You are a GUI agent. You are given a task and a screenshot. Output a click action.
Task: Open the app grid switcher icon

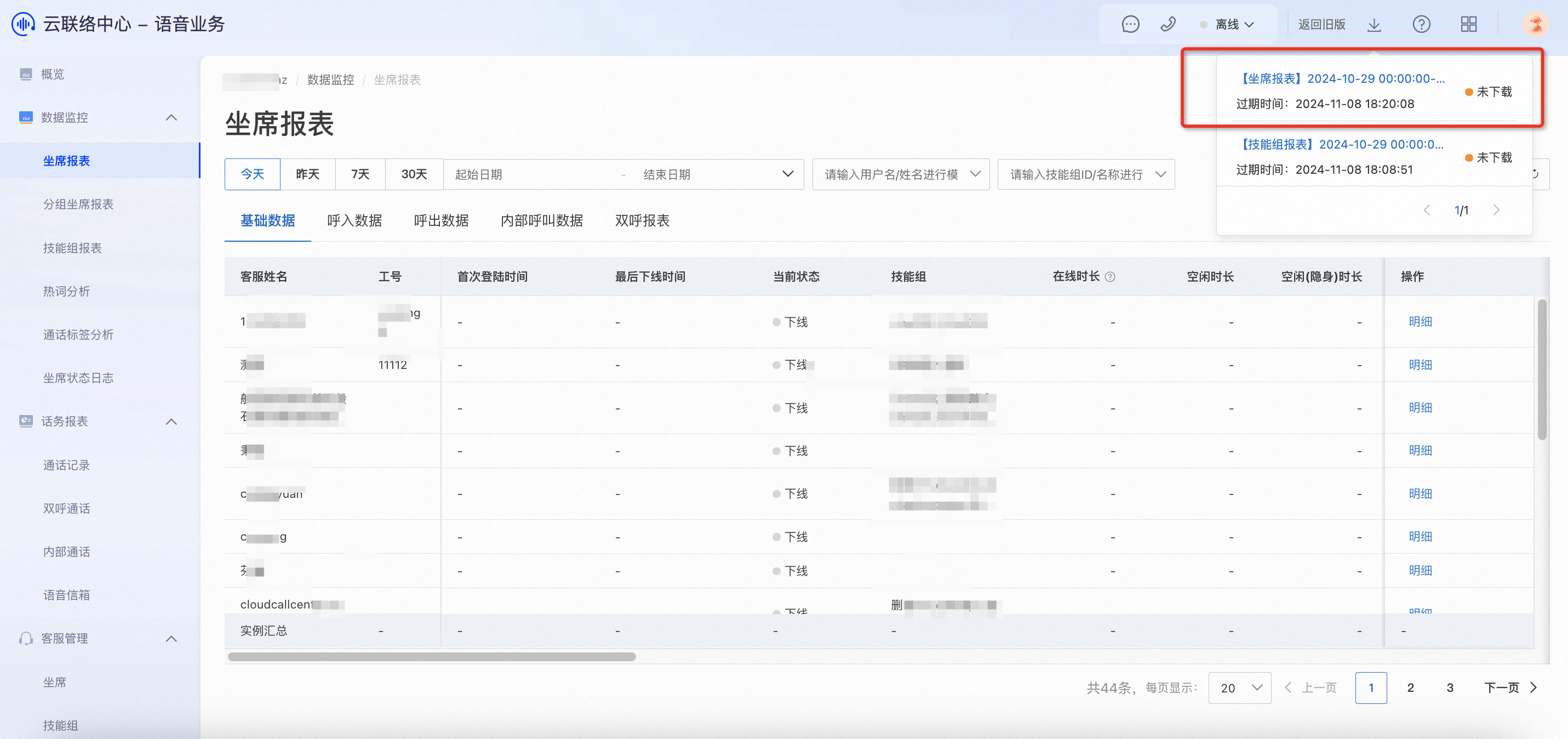click(1469, 24)
